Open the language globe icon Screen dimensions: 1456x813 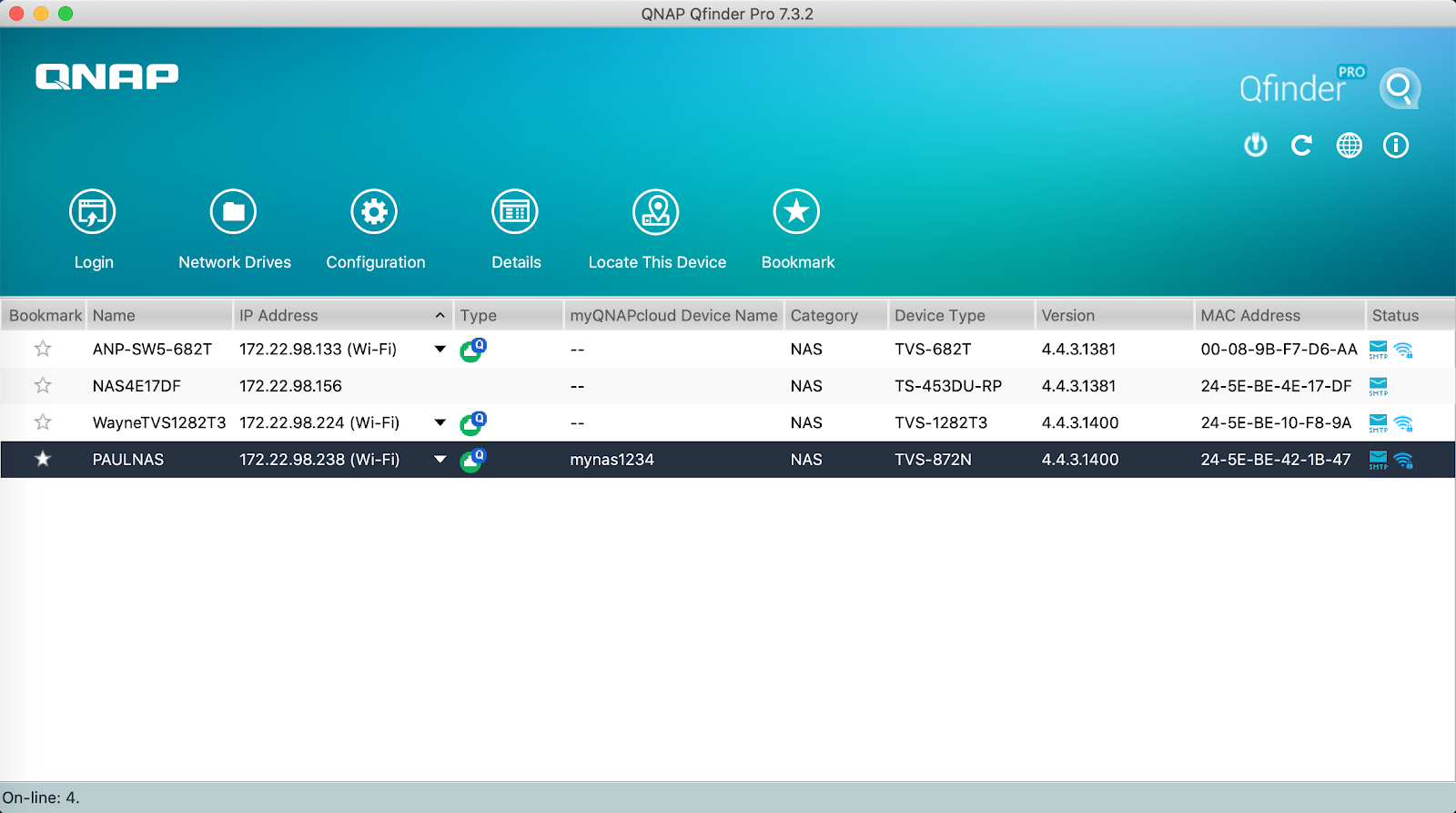[x=1350, y=145]
